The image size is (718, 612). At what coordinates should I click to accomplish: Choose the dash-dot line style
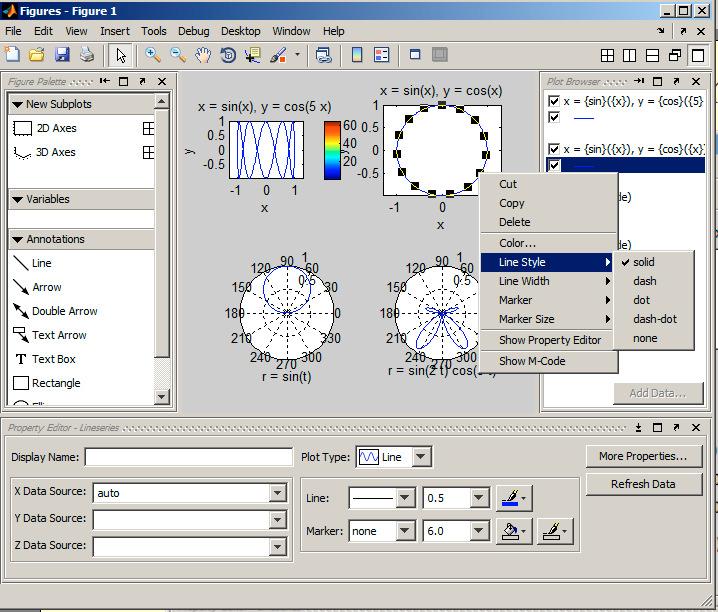pyautogui.click(x=653, y=319)
